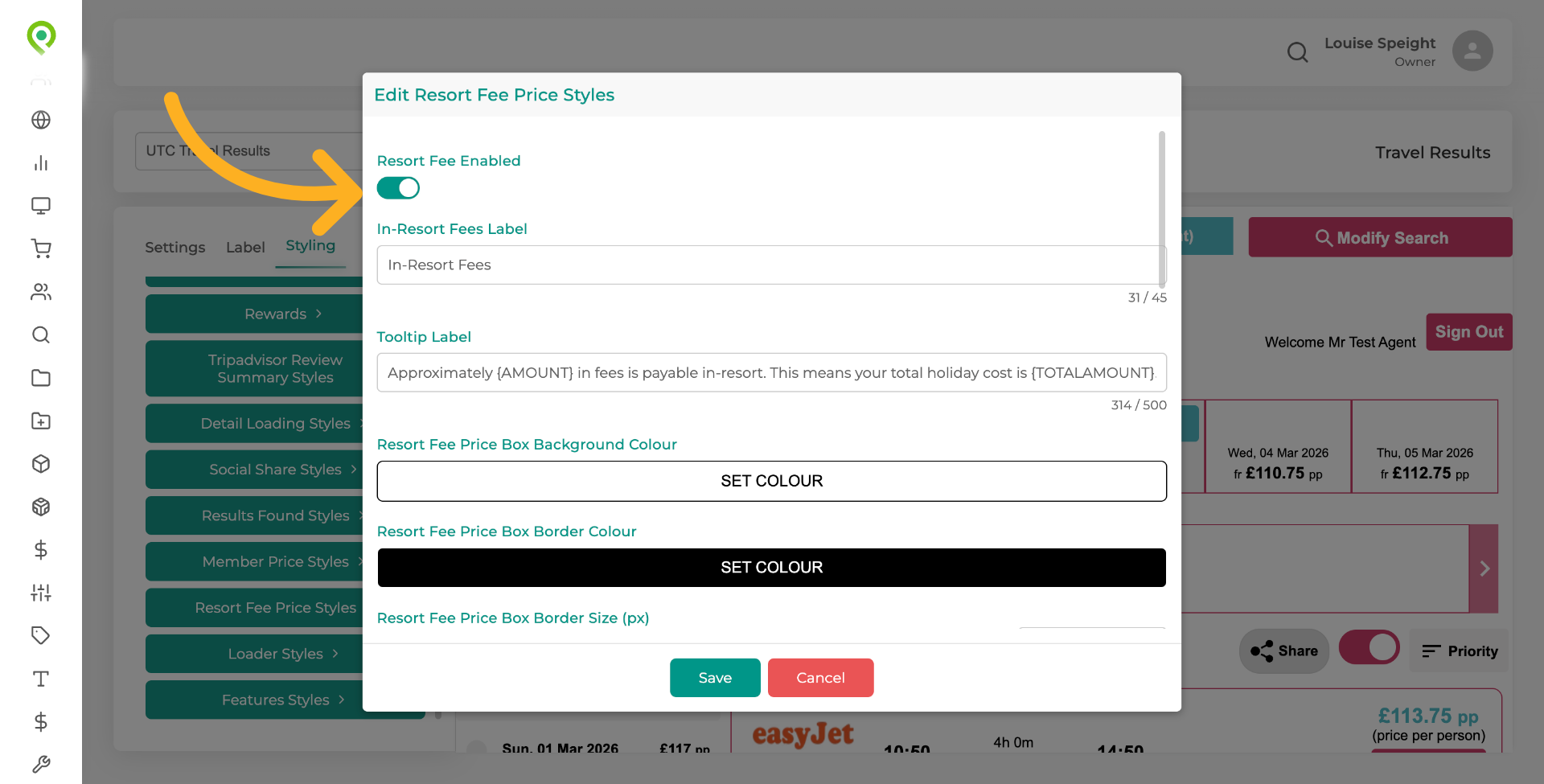Disable the Resort Fee Enabled switch
Viewport: 1544px width, 784px height.
click(x=398, y=187)
